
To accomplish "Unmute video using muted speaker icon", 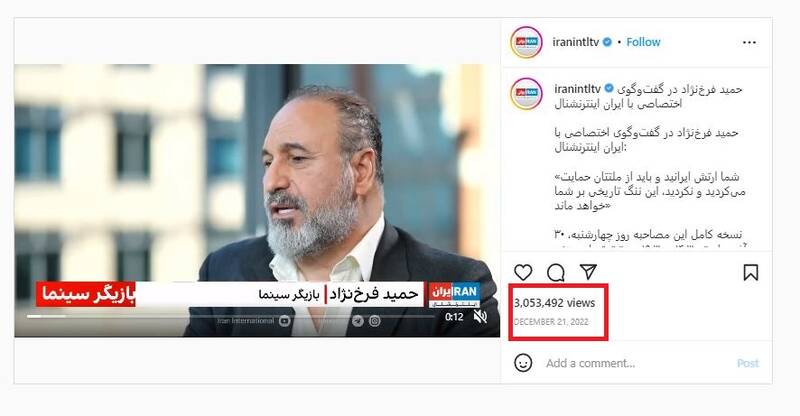I will pos(480,317).
